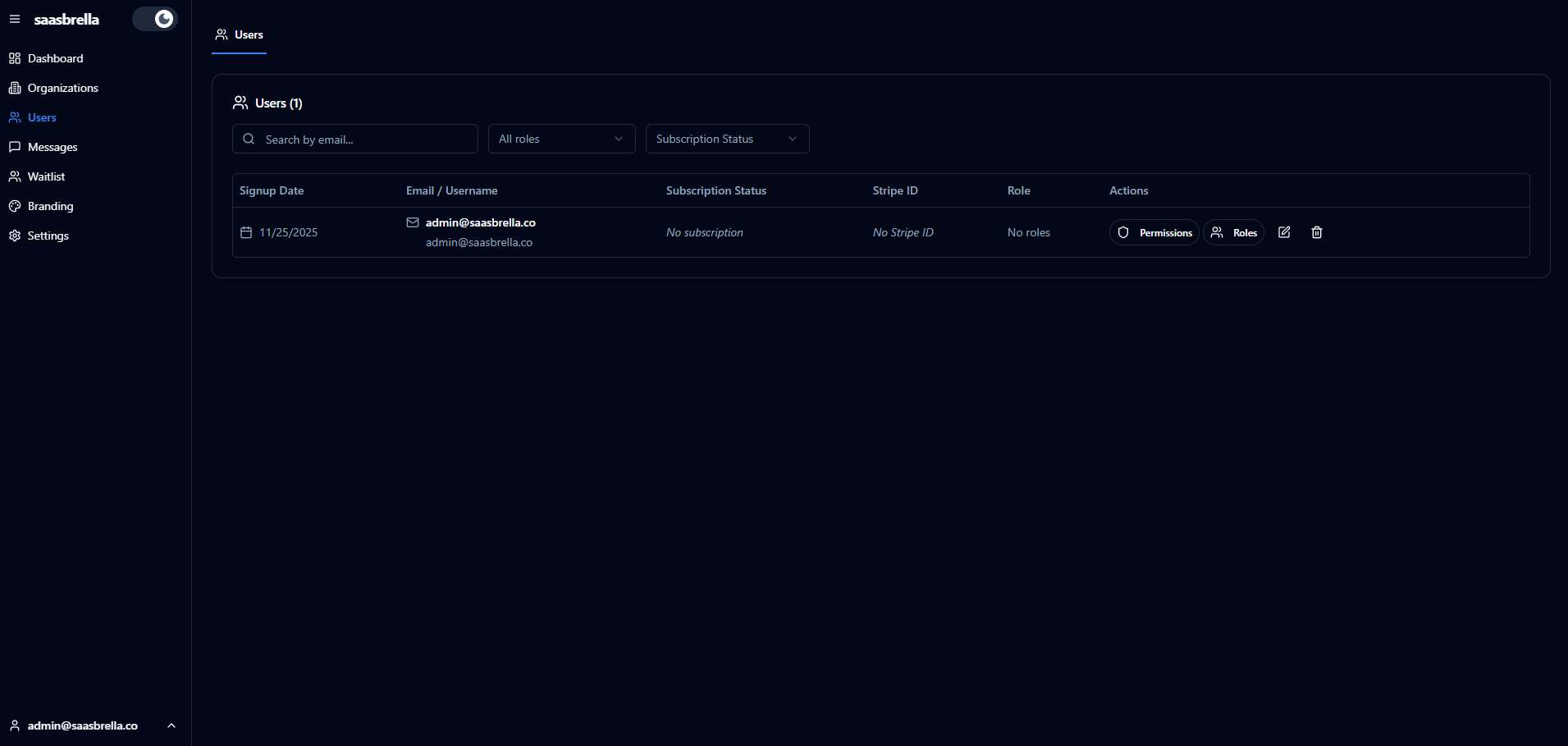1568x746 pixels.
Task: Expand the admin account menu chevron
Action: click(171, 725)
